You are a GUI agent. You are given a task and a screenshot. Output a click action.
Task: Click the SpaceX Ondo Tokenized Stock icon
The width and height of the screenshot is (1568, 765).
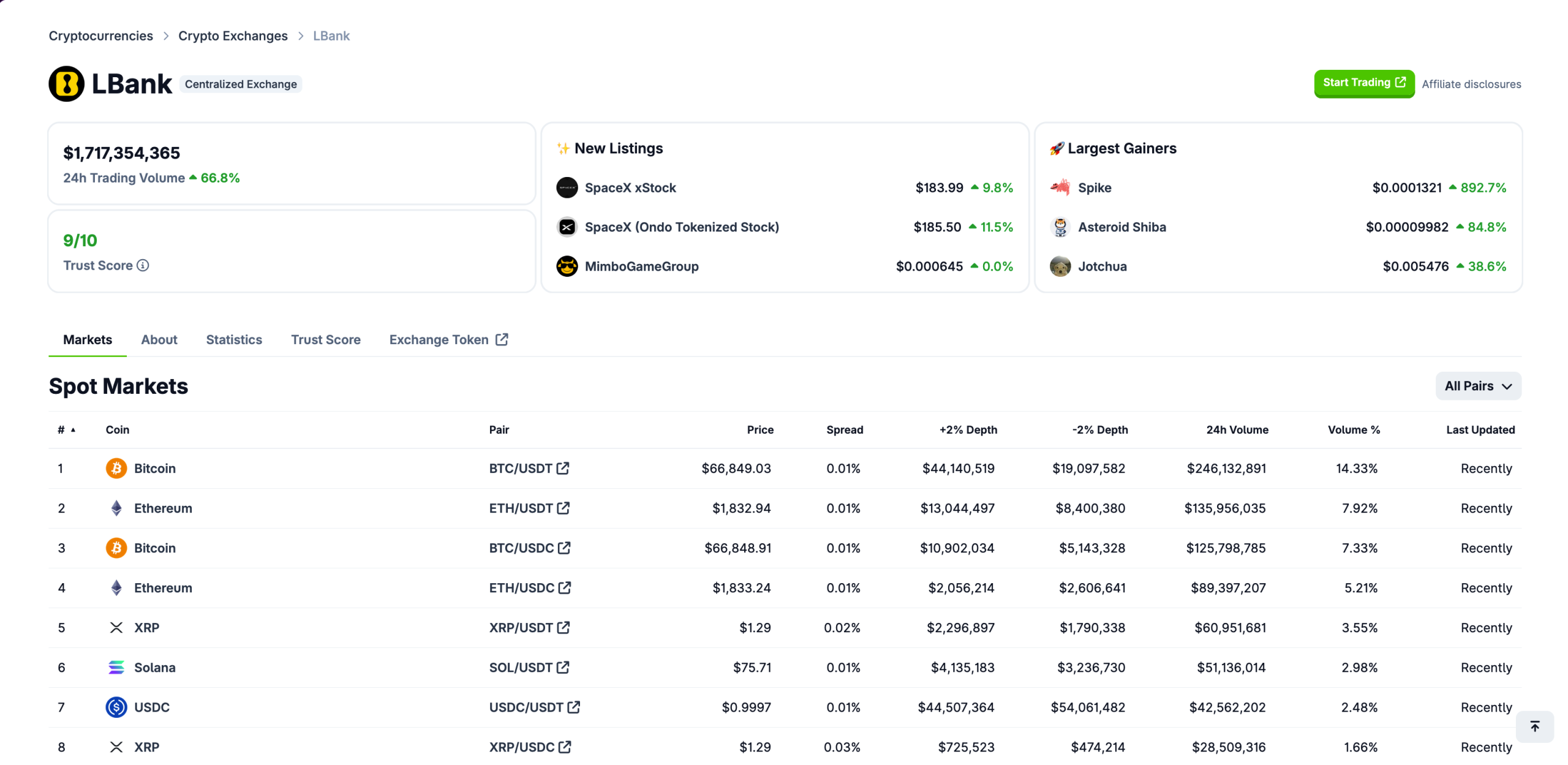(567, 227)
